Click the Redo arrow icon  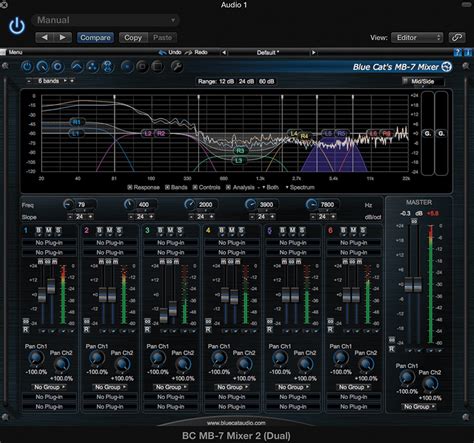(x=189, y=52)
